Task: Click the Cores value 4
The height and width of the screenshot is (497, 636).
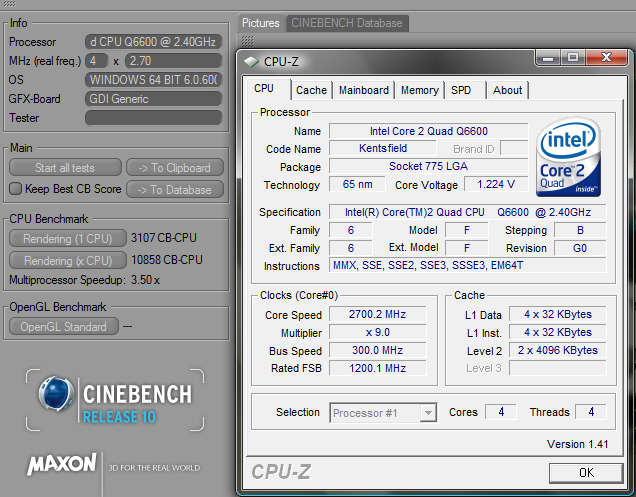Action: pos(501,412)
